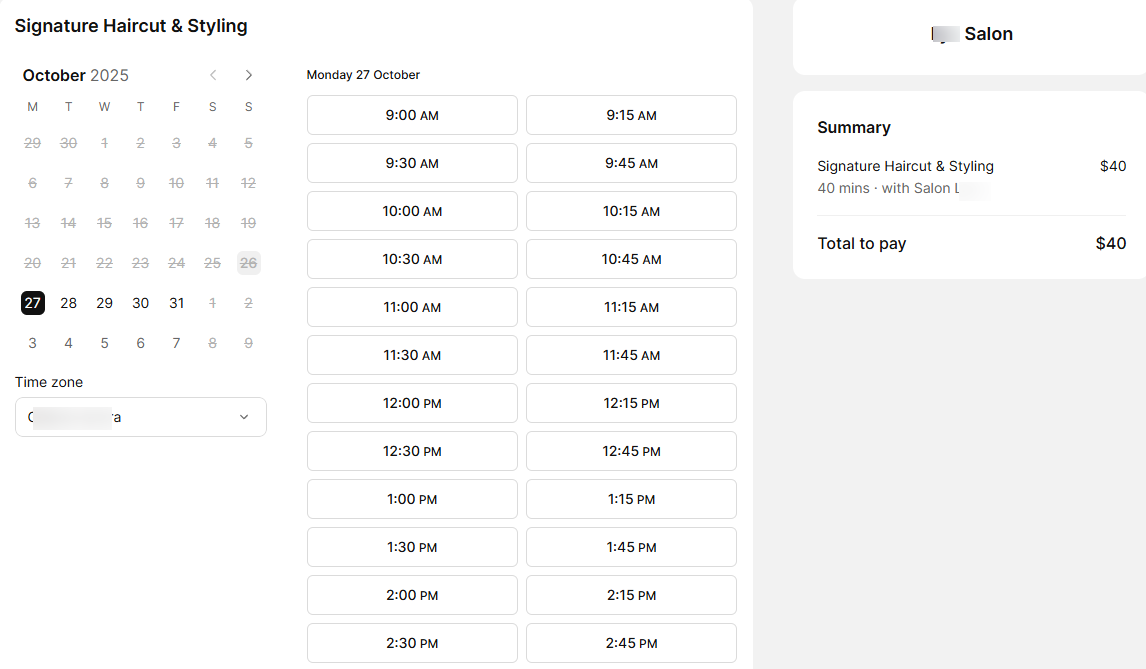Viewport: 1146px width, 669px height.
Task: Pick the 2:45 PM time slot
Action: coord(631,643)
